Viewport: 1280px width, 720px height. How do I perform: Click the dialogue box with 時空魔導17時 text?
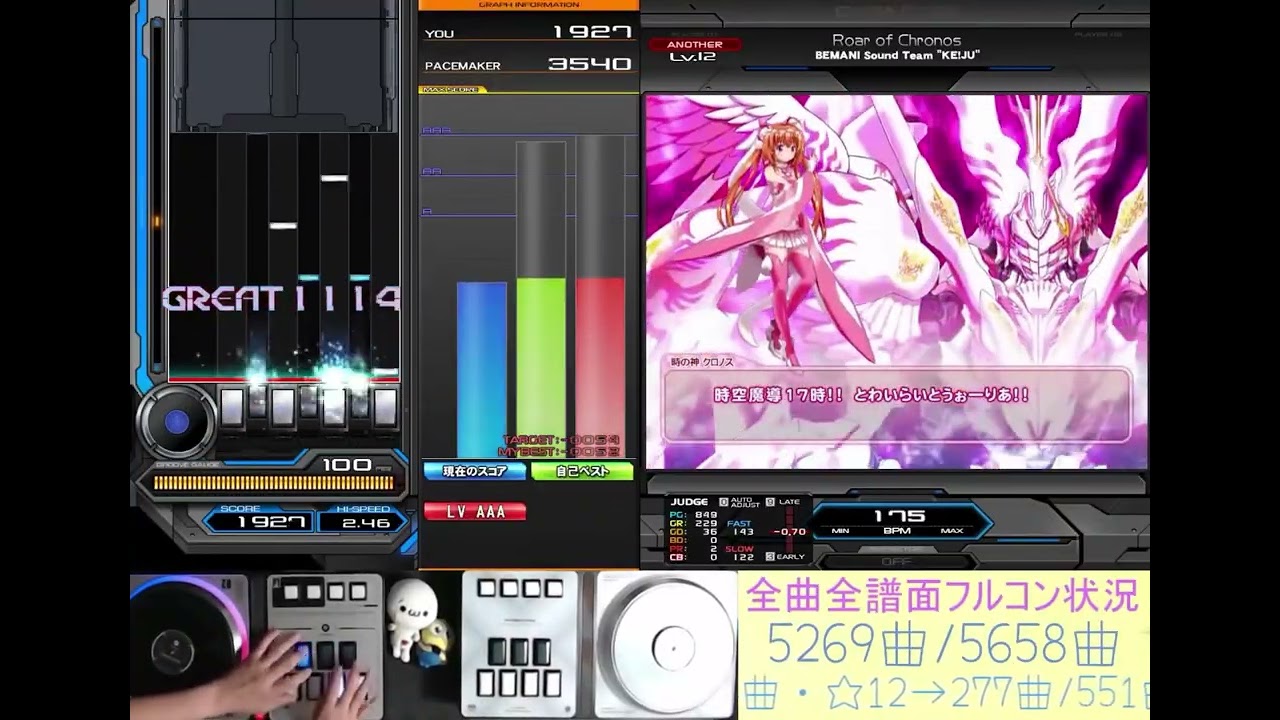tap(897, 404)
